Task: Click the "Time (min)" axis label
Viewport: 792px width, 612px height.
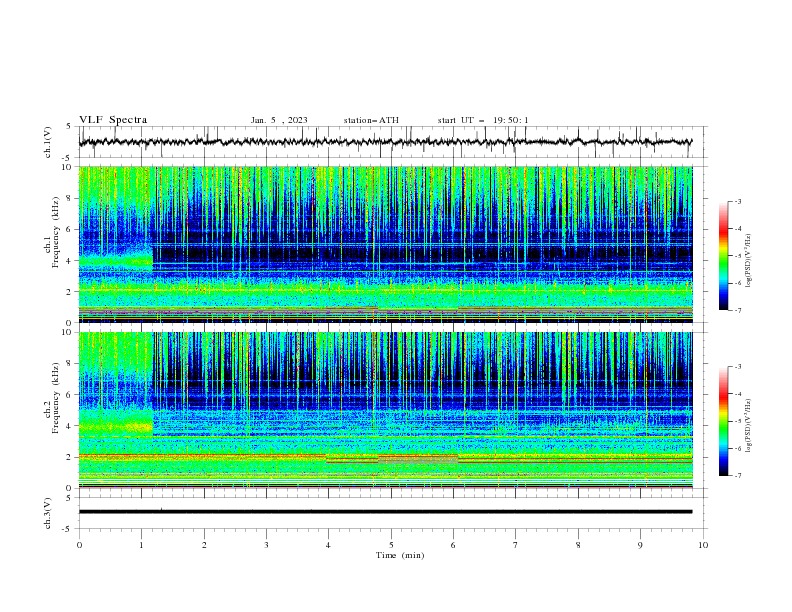Action: 400,555
